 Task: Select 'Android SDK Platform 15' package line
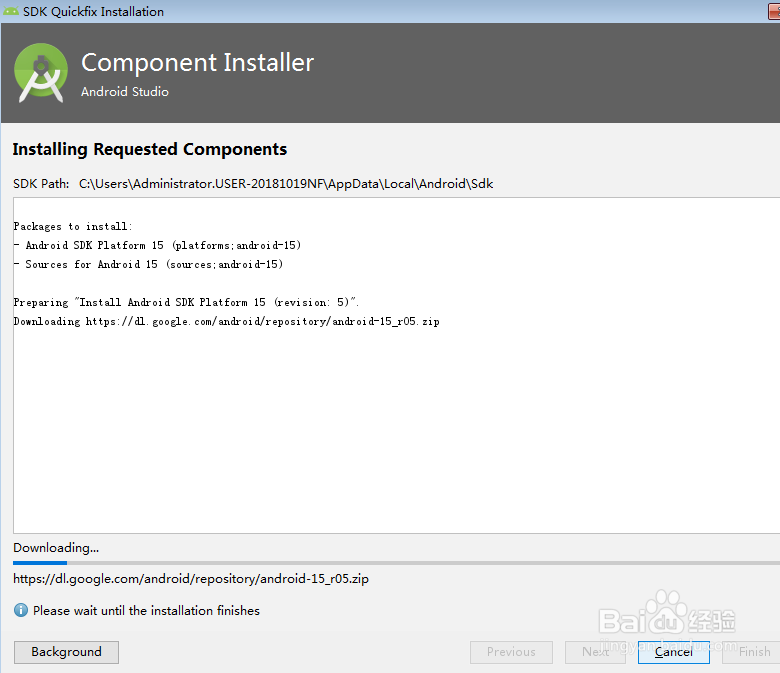tap(157, 245)
